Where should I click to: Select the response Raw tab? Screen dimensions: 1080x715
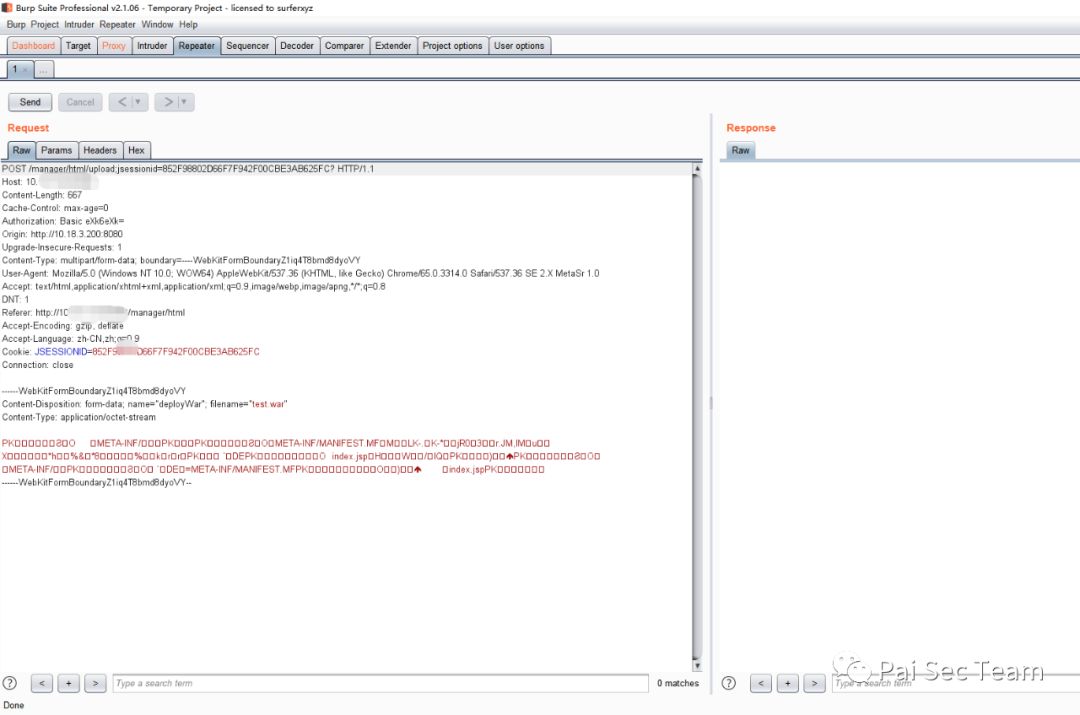(740, 150)
